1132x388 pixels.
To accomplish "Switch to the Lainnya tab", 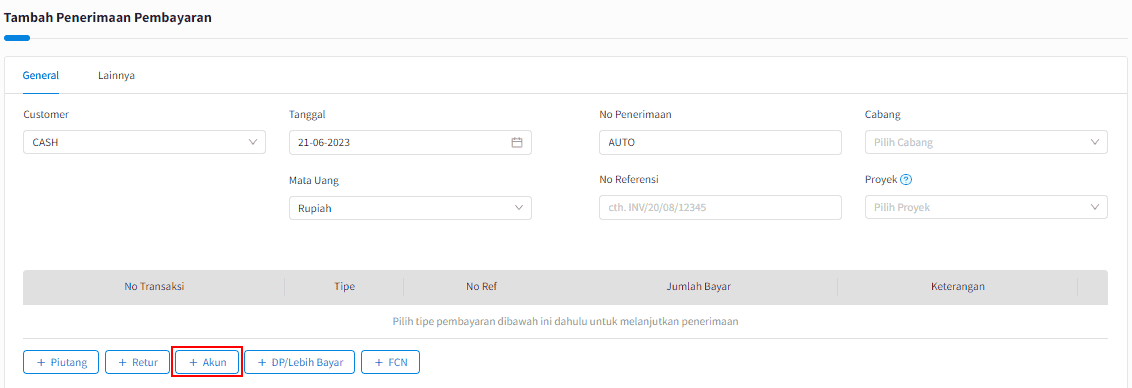I will pos(116,75).
